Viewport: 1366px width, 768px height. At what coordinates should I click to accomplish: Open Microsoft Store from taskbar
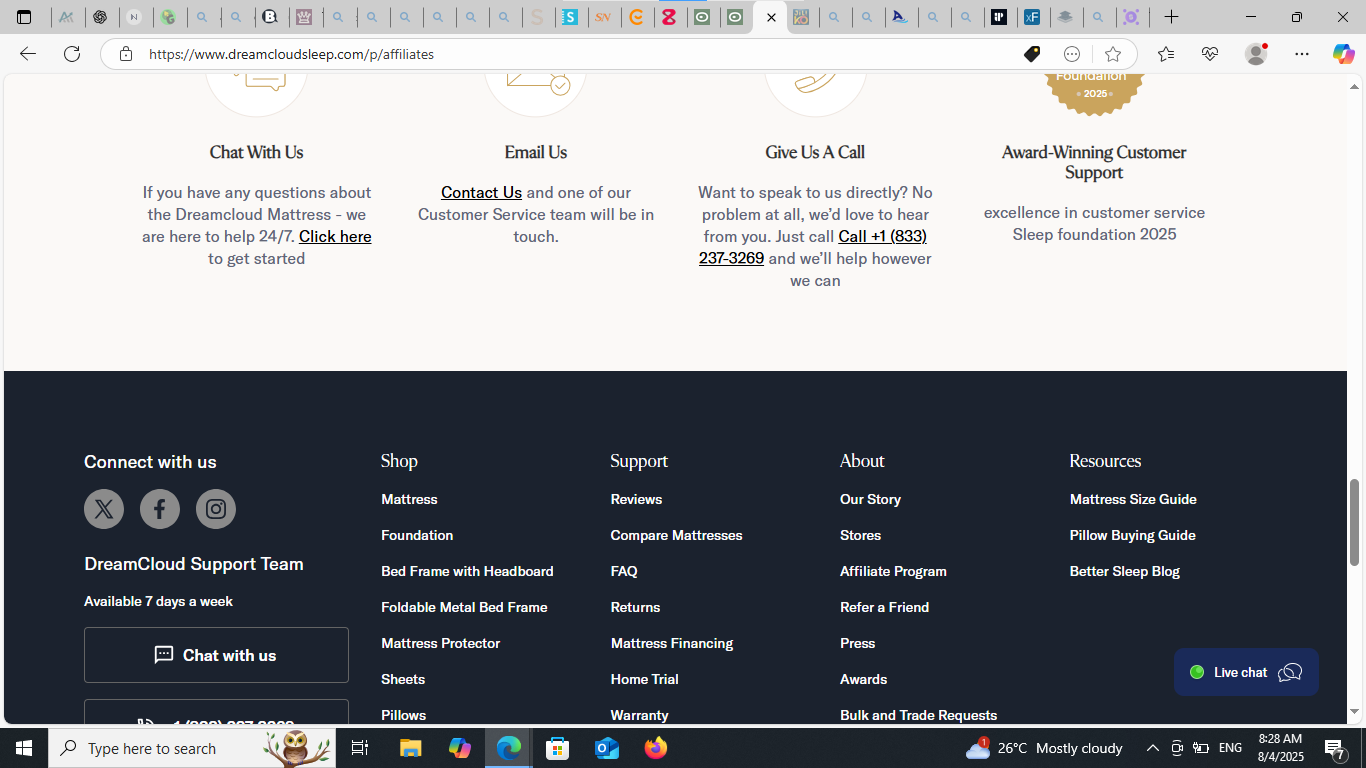point(558,748)
